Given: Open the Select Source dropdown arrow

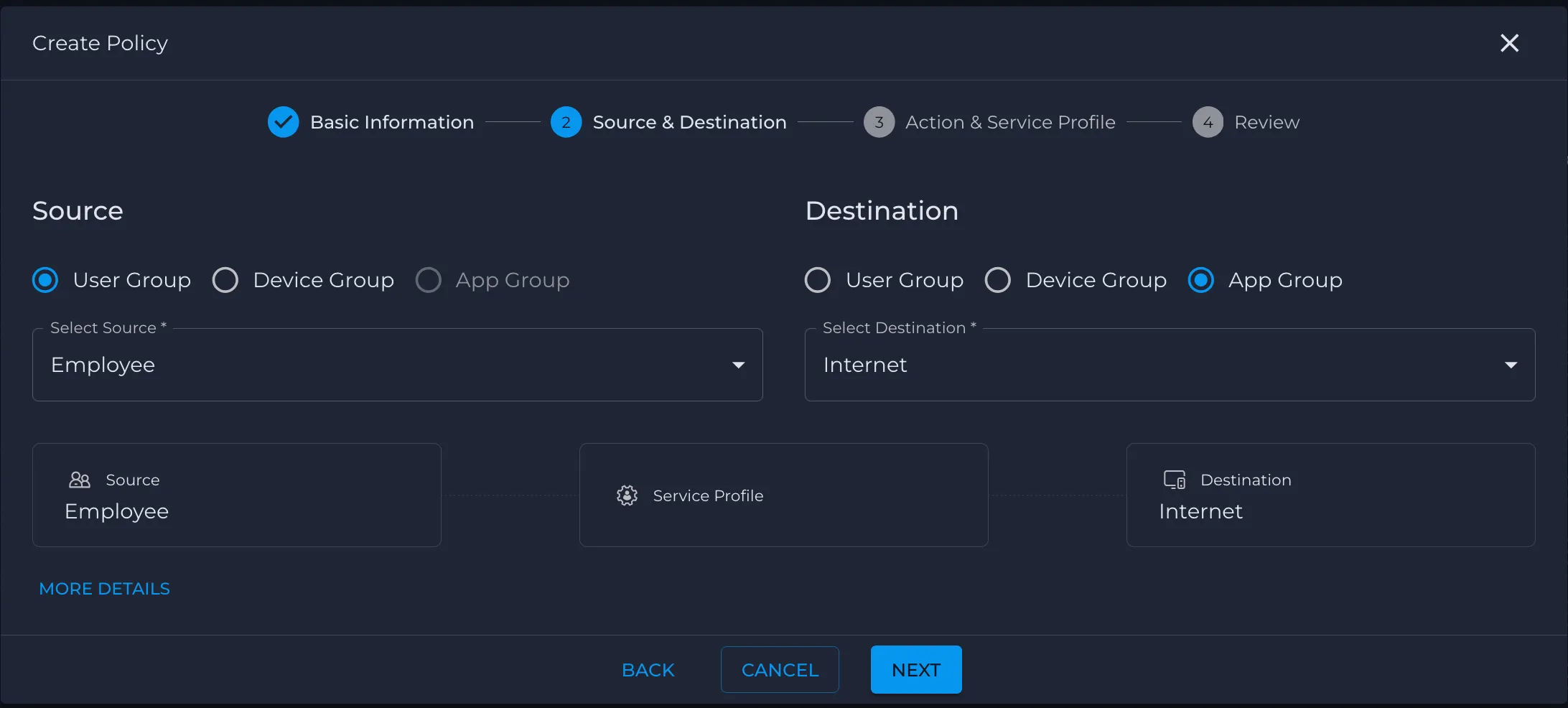Looking at the screenshot, I should (738, 365).
